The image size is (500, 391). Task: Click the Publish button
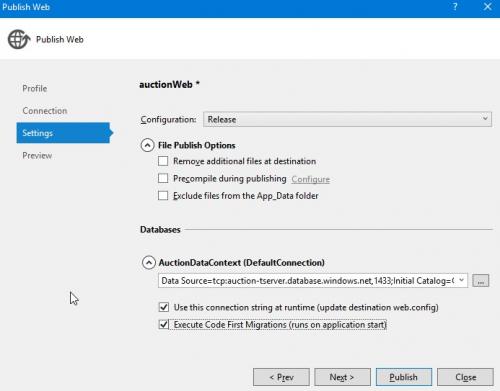coord(404,377)
